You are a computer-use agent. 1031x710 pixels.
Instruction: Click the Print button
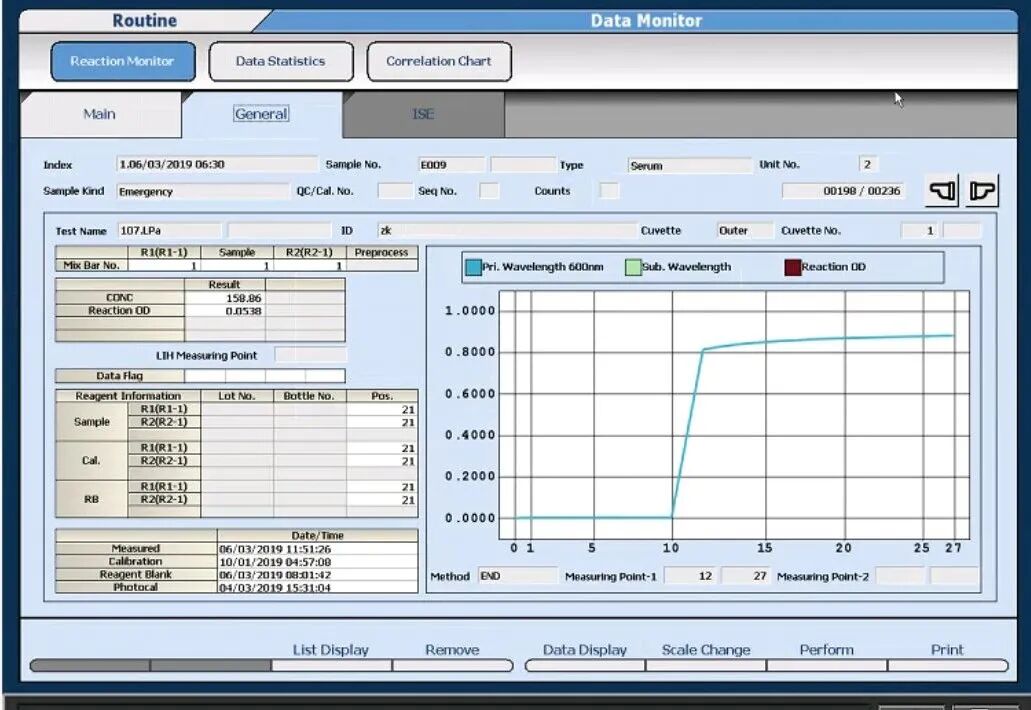click(x=947, y=657)
